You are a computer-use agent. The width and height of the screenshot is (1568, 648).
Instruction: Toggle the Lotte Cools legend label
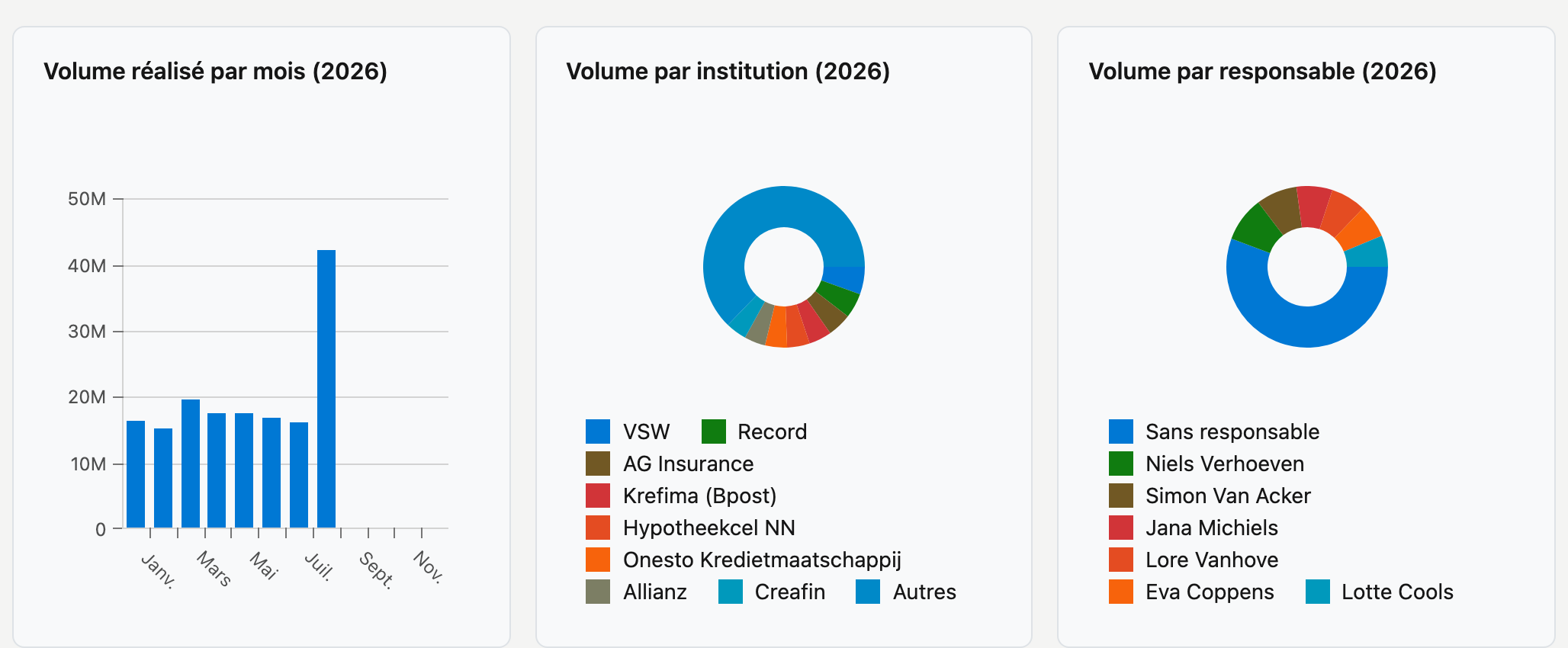[x=1397, y=592]
